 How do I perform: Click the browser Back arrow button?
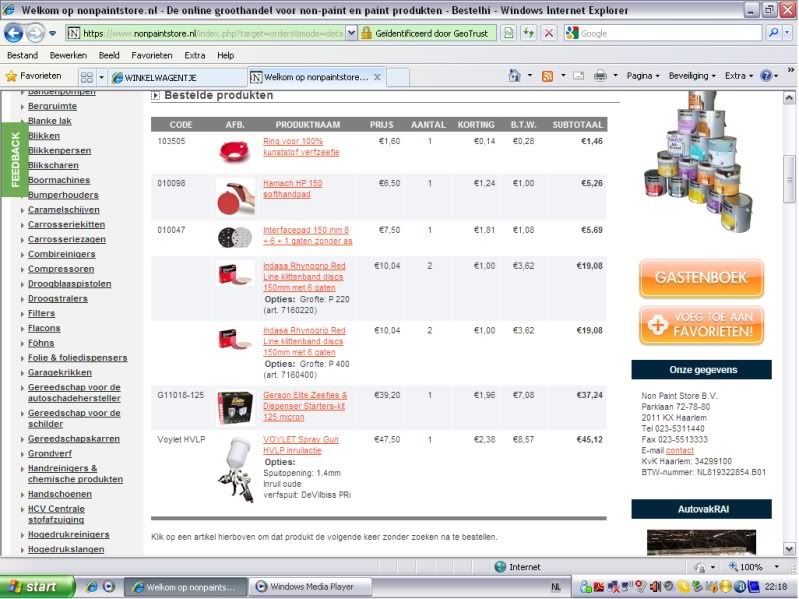(13, 34)
